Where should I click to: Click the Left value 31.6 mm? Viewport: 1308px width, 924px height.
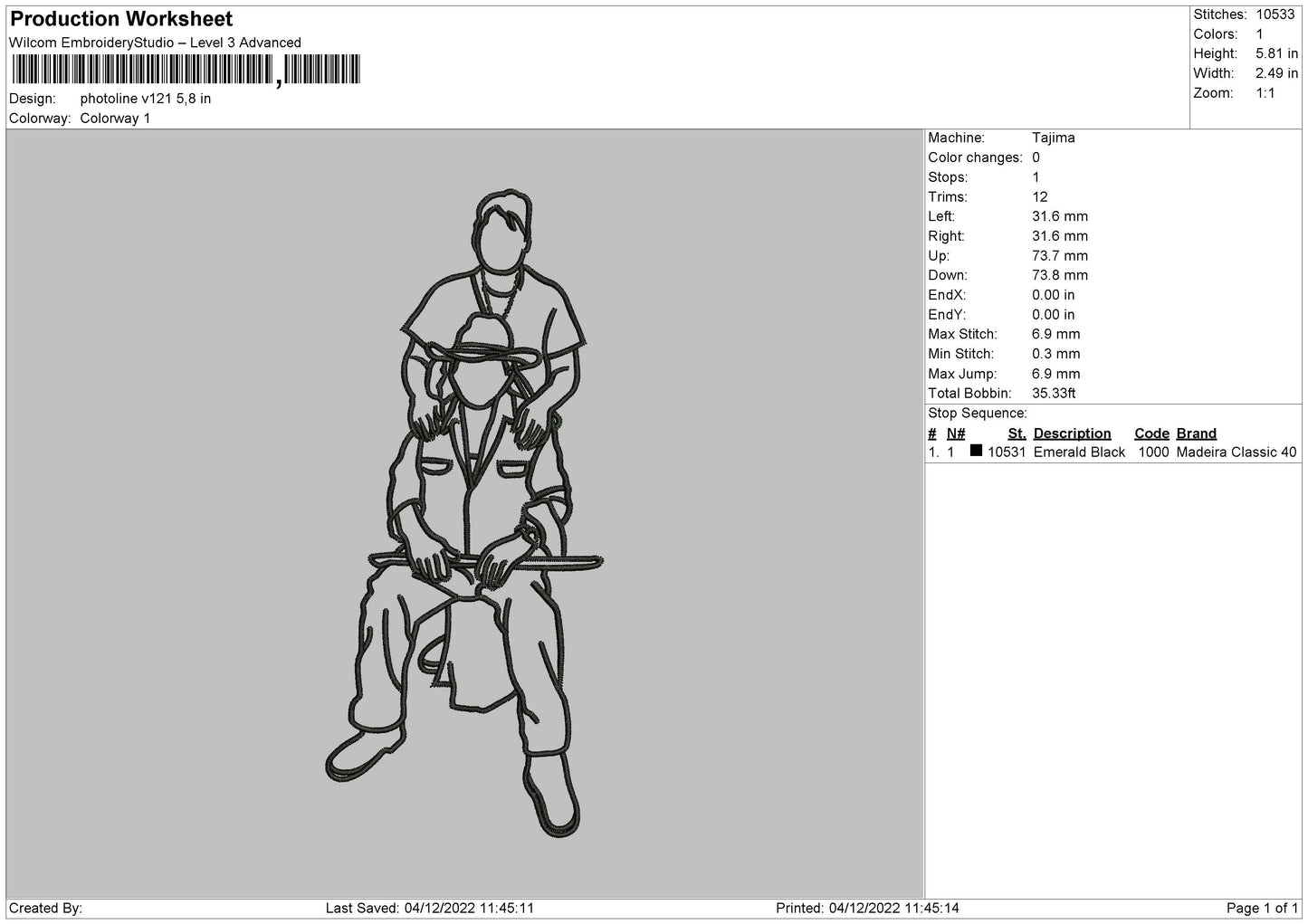coord(1060,216)
